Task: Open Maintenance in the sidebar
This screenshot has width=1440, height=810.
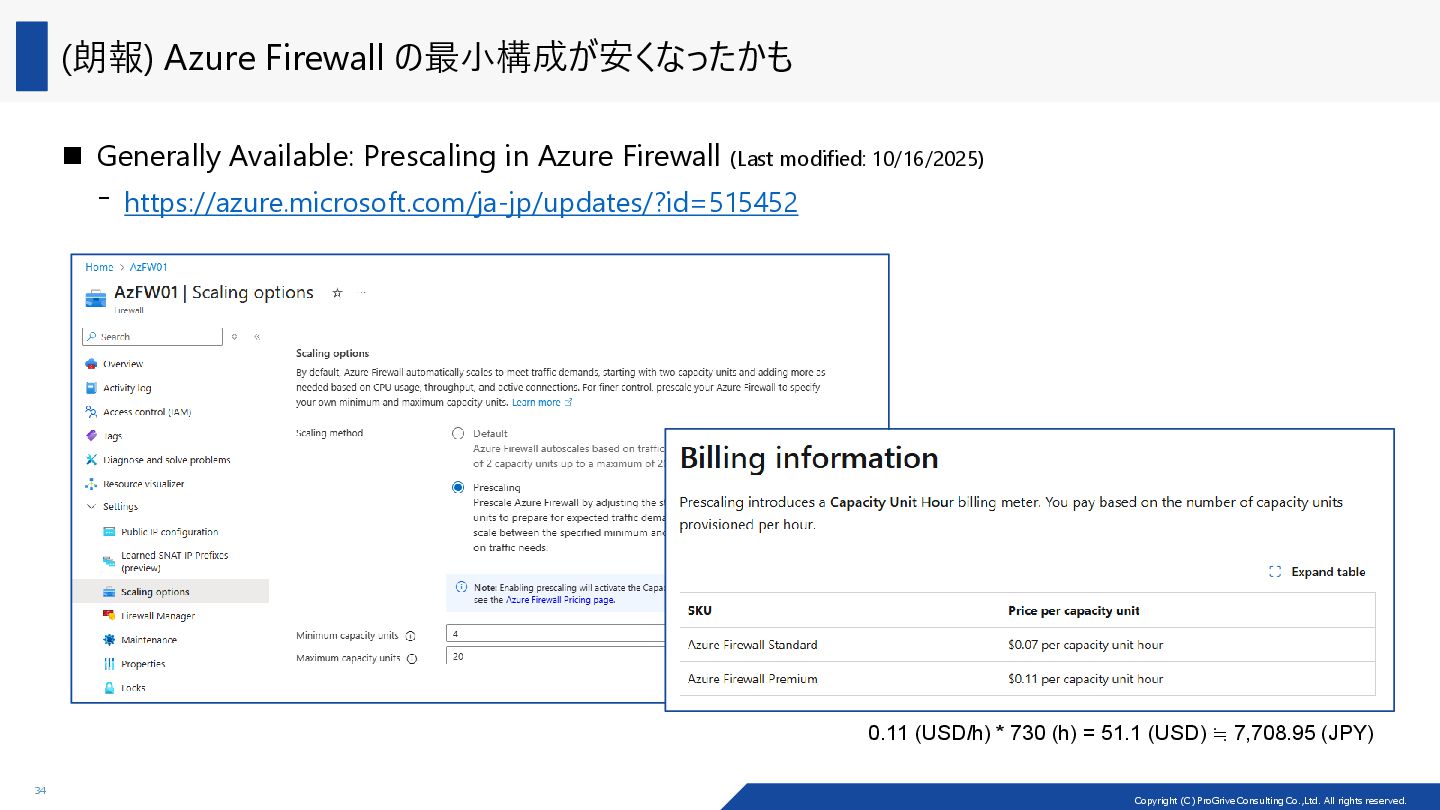Action: tap(149, 640)
